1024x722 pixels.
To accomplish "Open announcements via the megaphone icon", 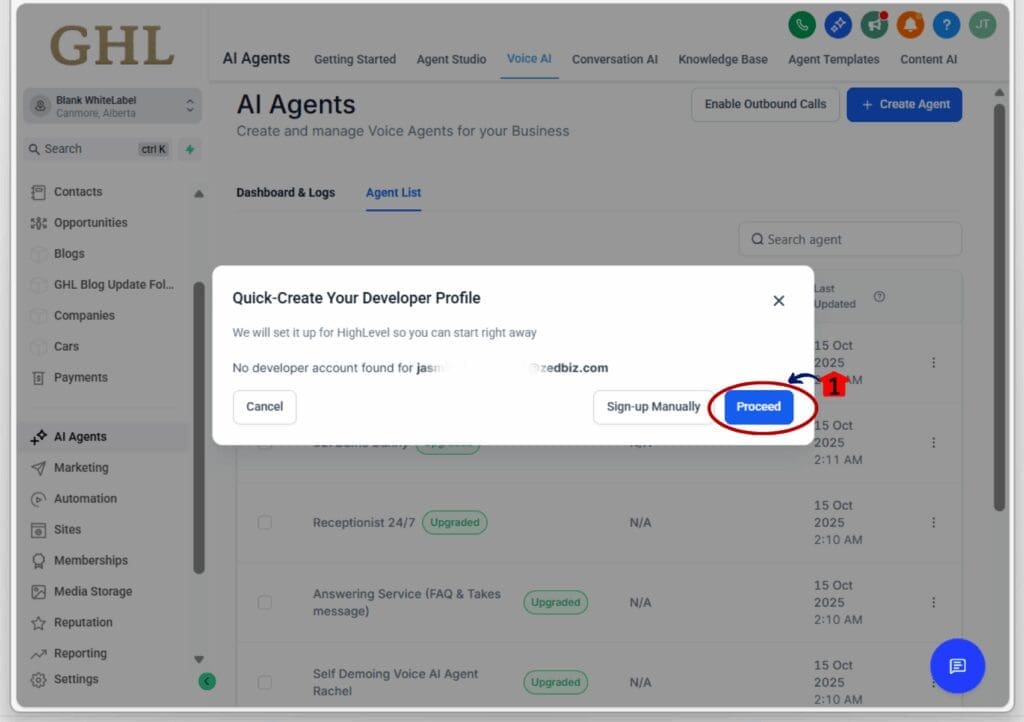I will (x=874, y=25).
